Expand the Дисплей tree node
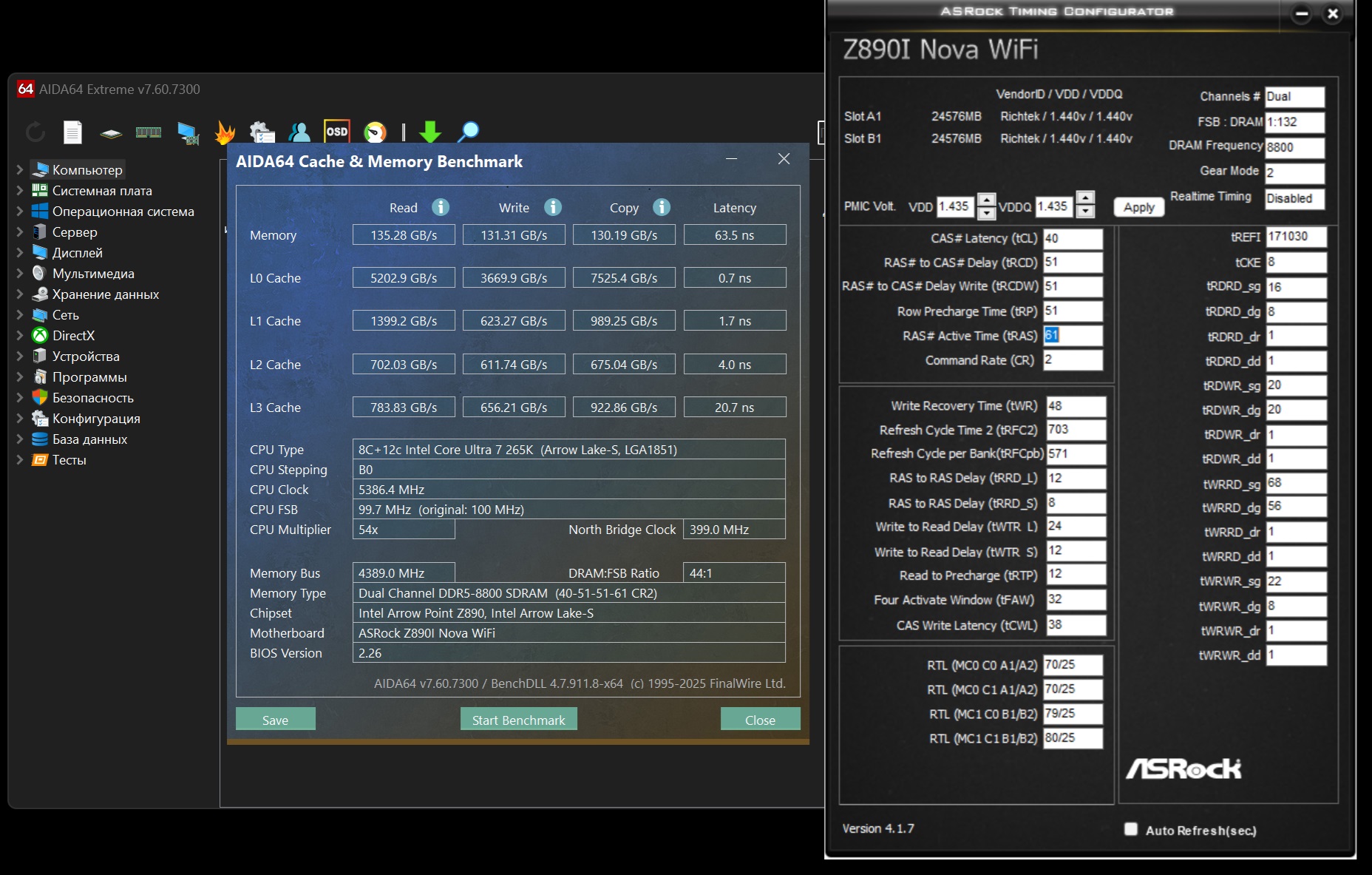This screenshot has height=875, width=1372. tap(20, 252)
